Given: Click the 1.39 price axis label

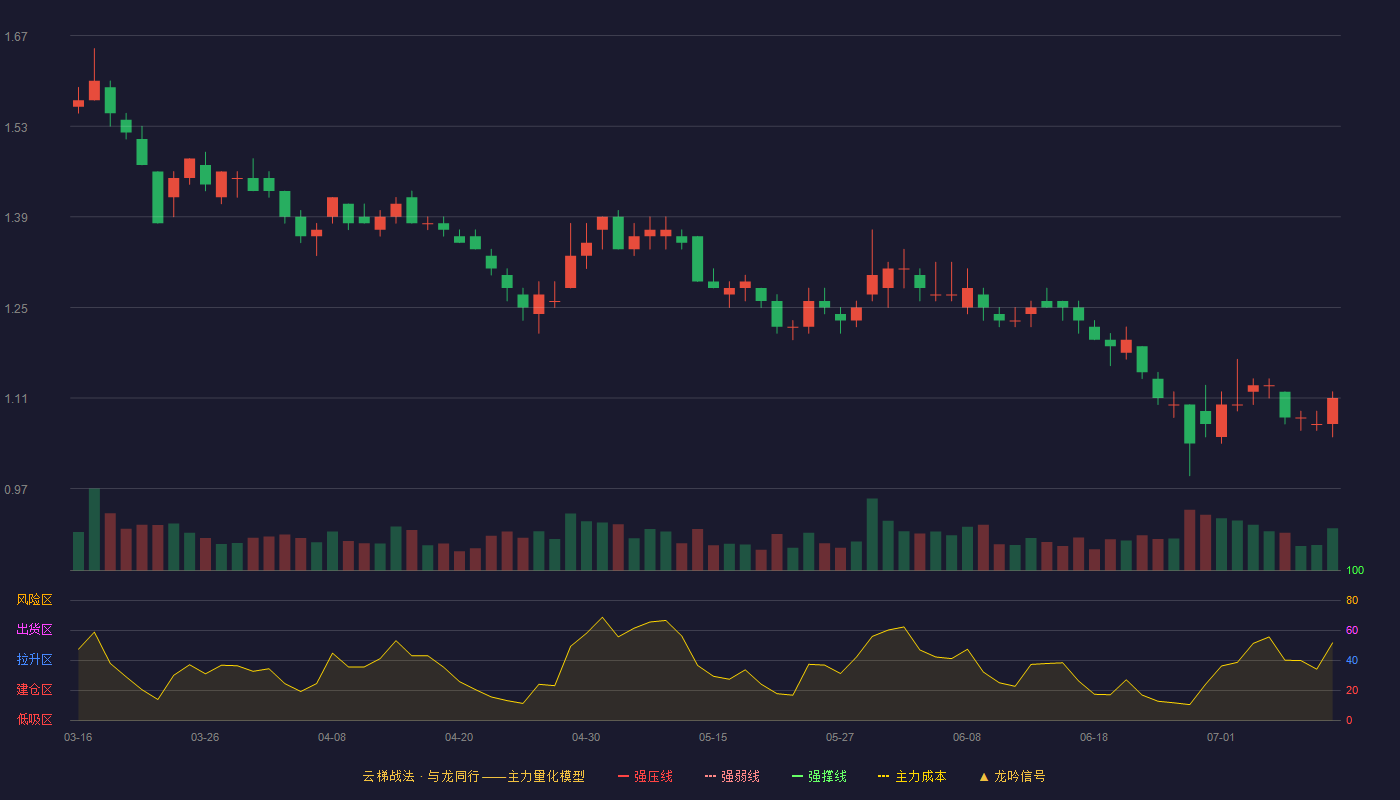Looking at the screenshot, I should tap(16, 218).
